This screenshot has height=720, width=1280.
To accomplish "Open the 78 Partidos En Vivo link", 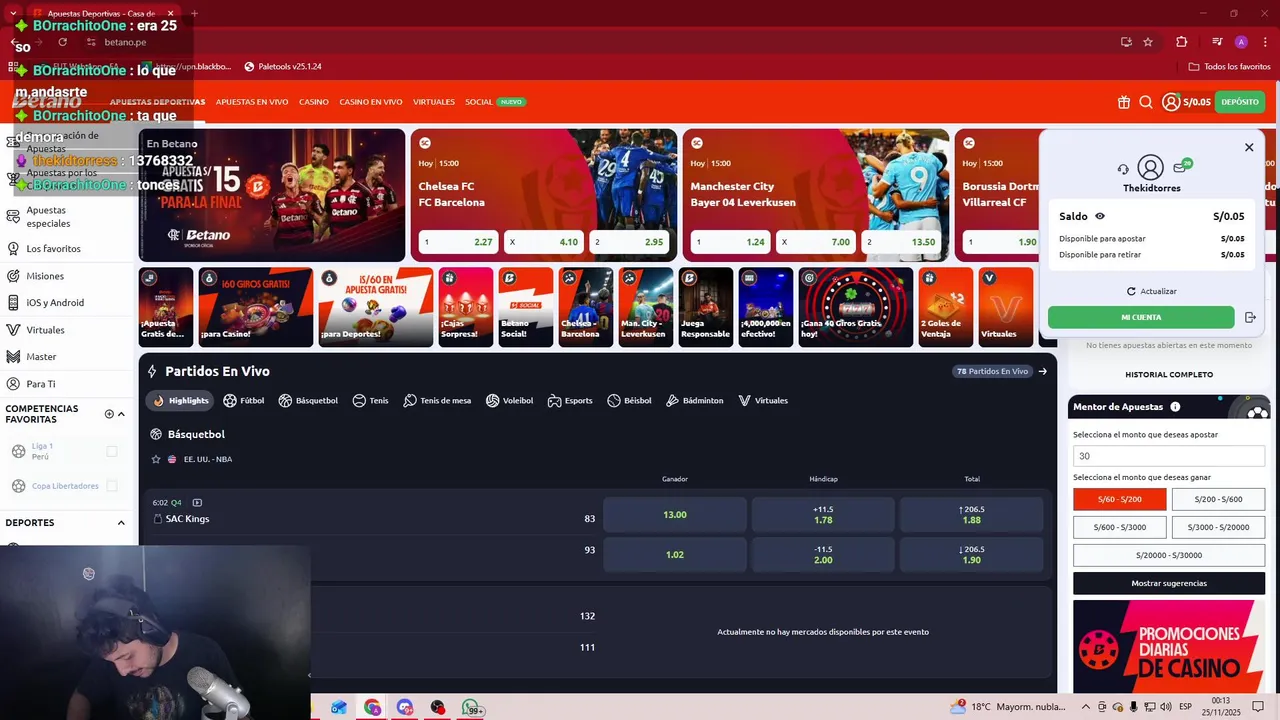I will 992,371.
